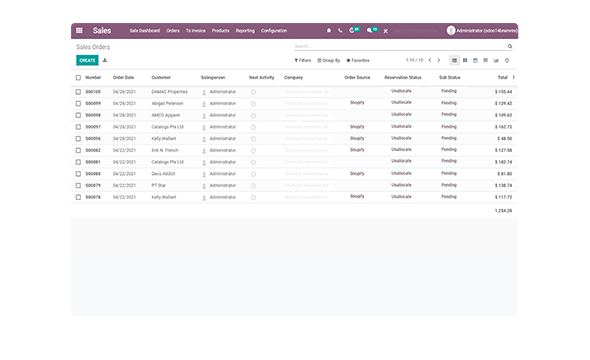
Task: Click the Create button
Action: pos(87,60)
